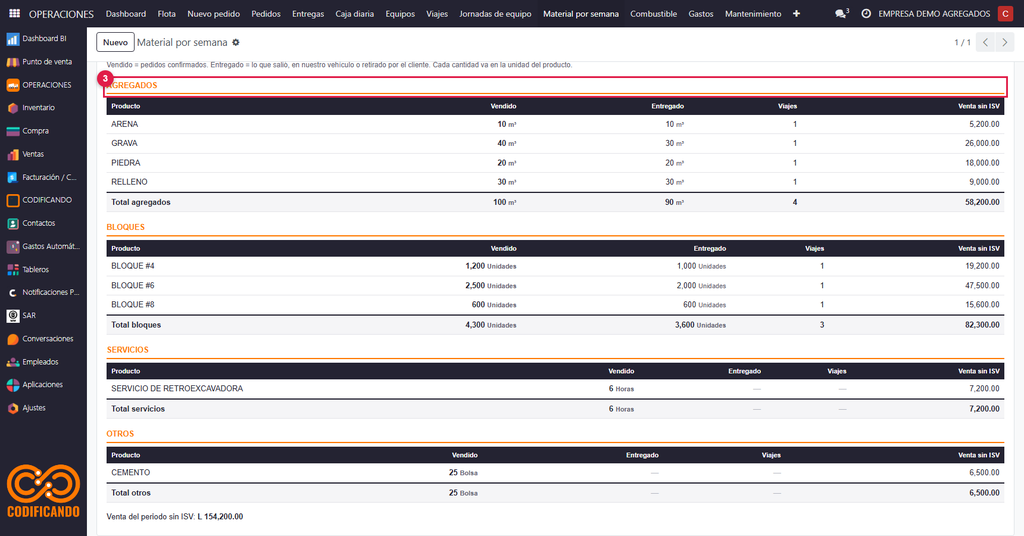1024x536 pixels.
Task: Select the OPERACIONES sidebar app icon
Action: (x=12, y=85)
